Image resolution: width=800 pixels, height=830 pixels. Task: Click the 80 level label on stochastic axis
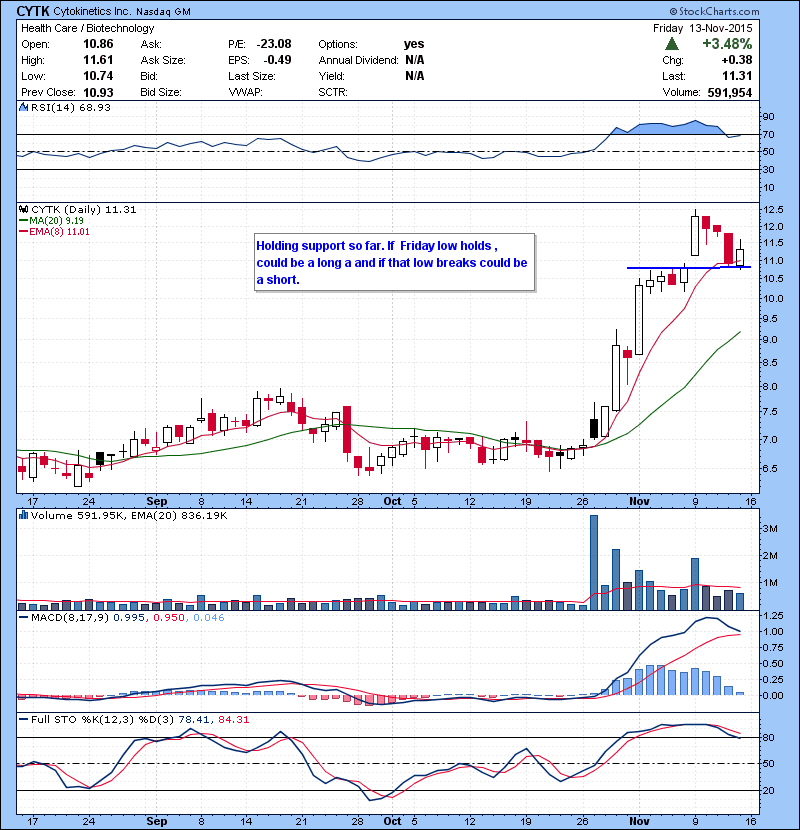pos(768,737)
